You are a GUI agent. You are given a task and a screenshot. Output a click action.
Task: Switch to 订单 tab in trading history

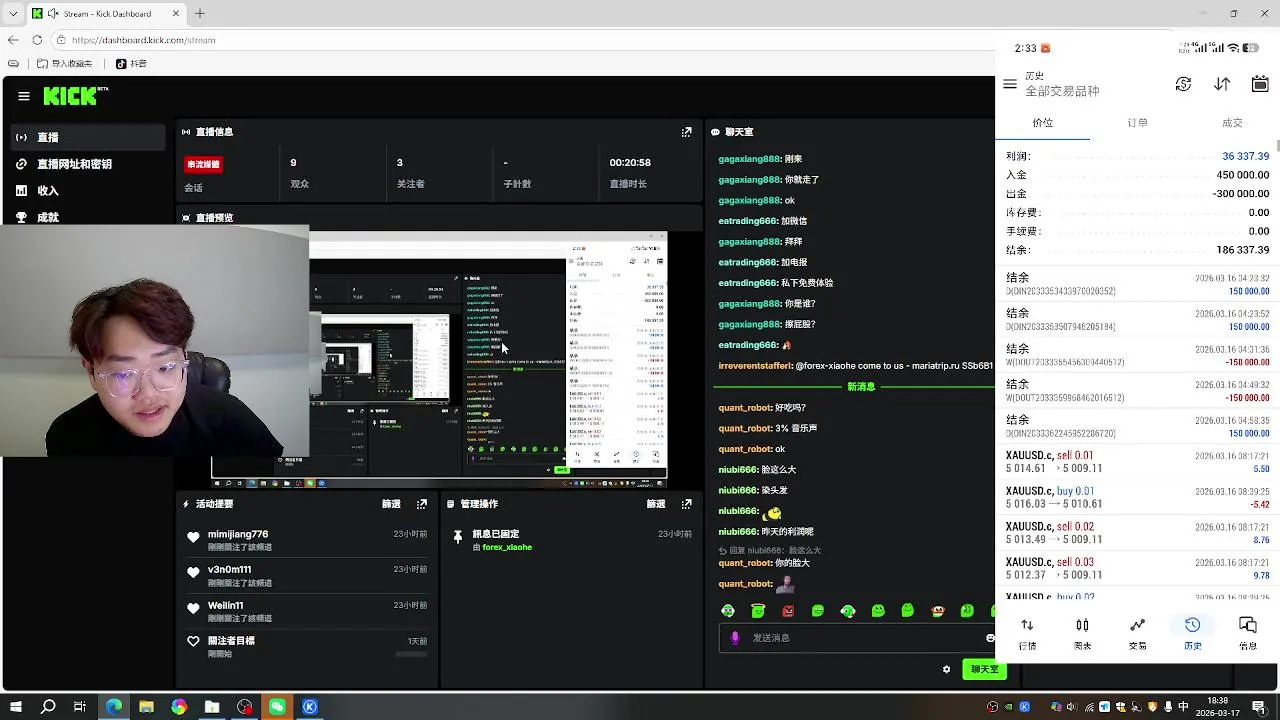(1138, 123)
